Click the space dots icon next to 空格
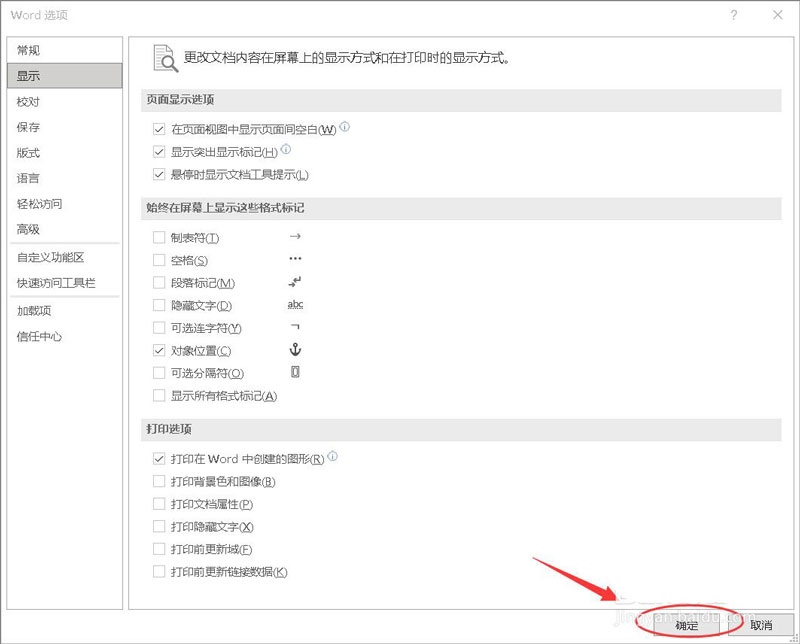 pyautogui.click(x=296, y=259)
